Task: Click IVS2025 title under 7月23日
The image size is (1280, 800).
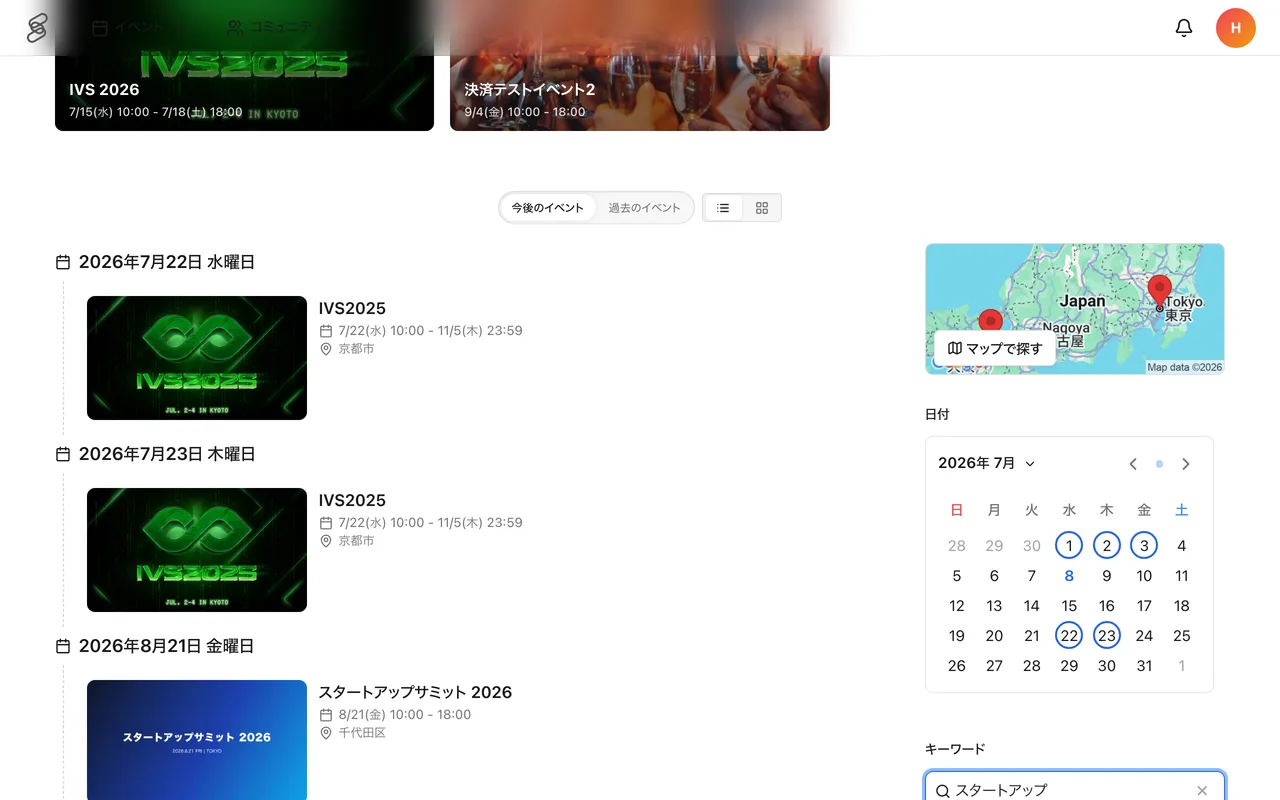Action: (352, 501)
